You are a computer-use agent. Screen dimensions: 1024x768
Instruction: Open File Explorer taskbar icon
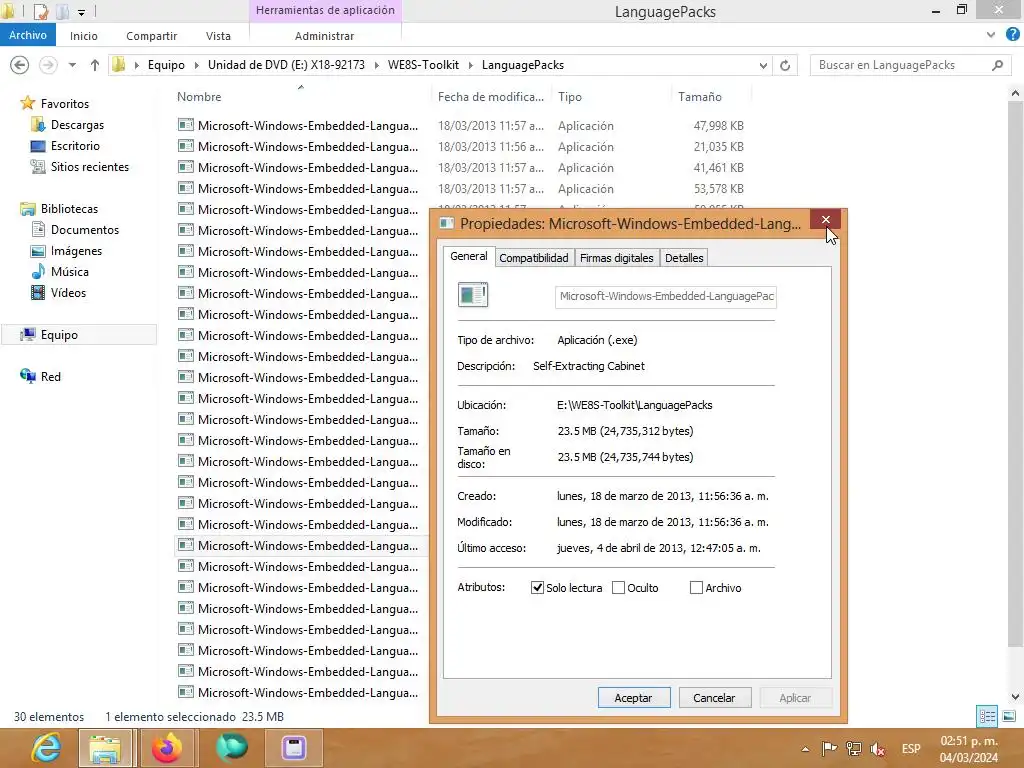click(105, 748)
